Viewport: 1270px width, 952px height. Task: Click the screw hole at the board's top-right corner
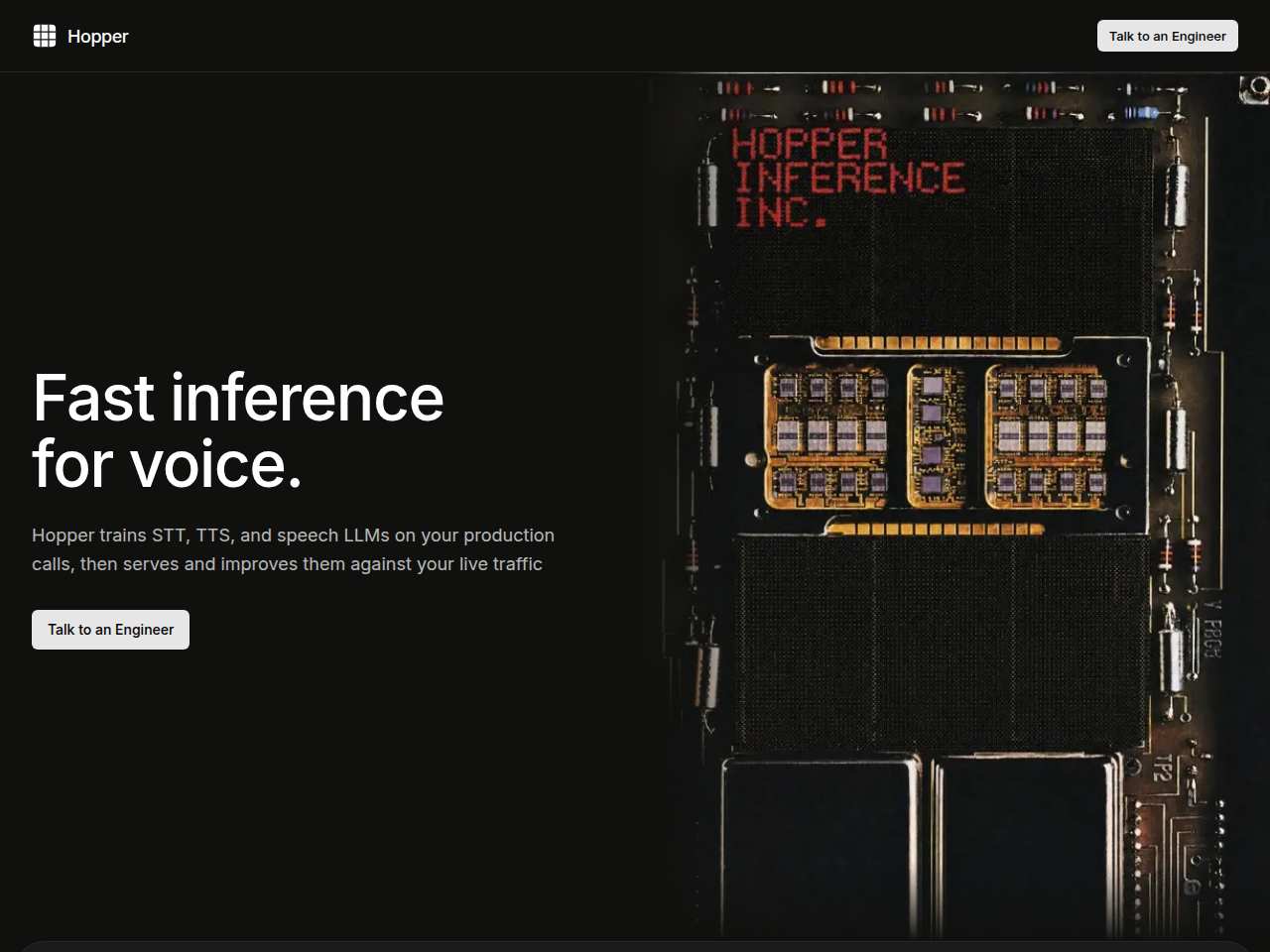(1255, 90)
